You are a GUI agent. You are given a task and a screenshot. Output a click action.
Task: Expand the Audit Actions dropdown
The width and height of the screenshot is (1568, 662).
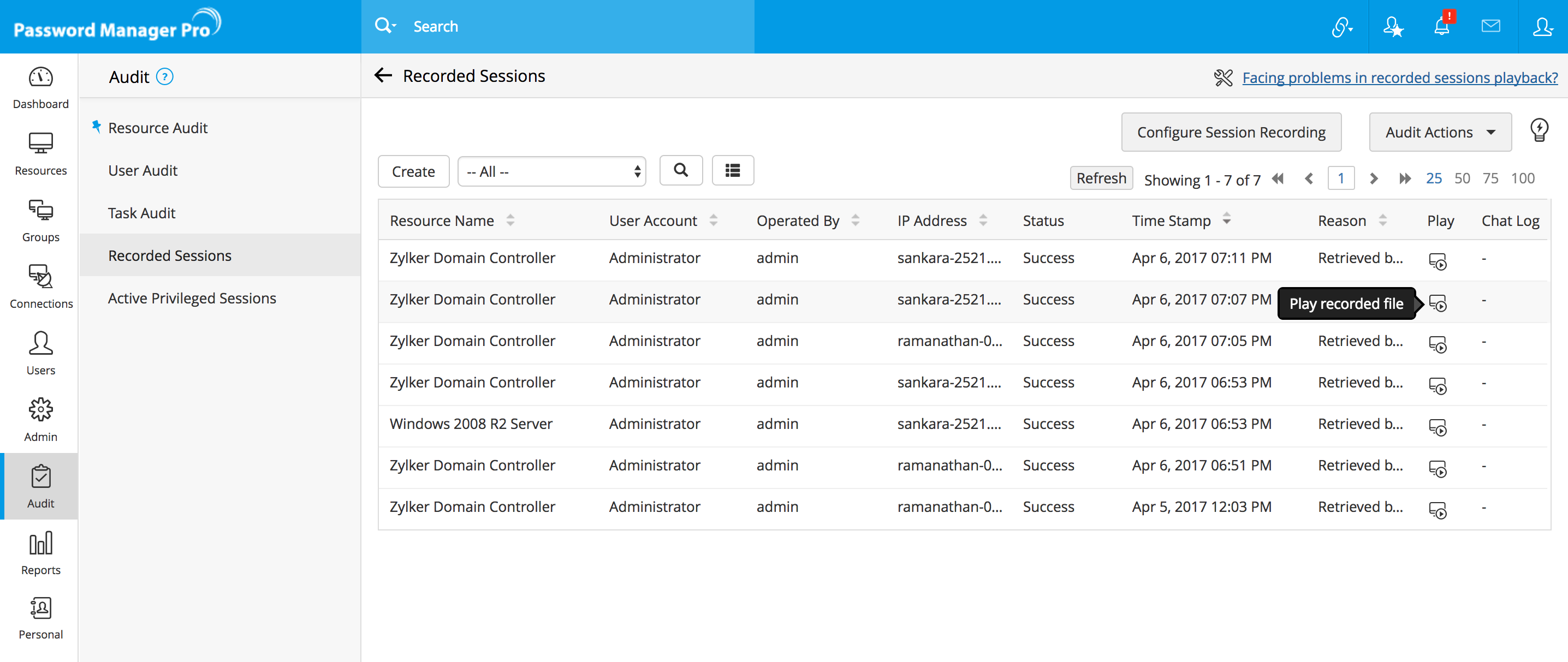click(x=1440, y=132)
